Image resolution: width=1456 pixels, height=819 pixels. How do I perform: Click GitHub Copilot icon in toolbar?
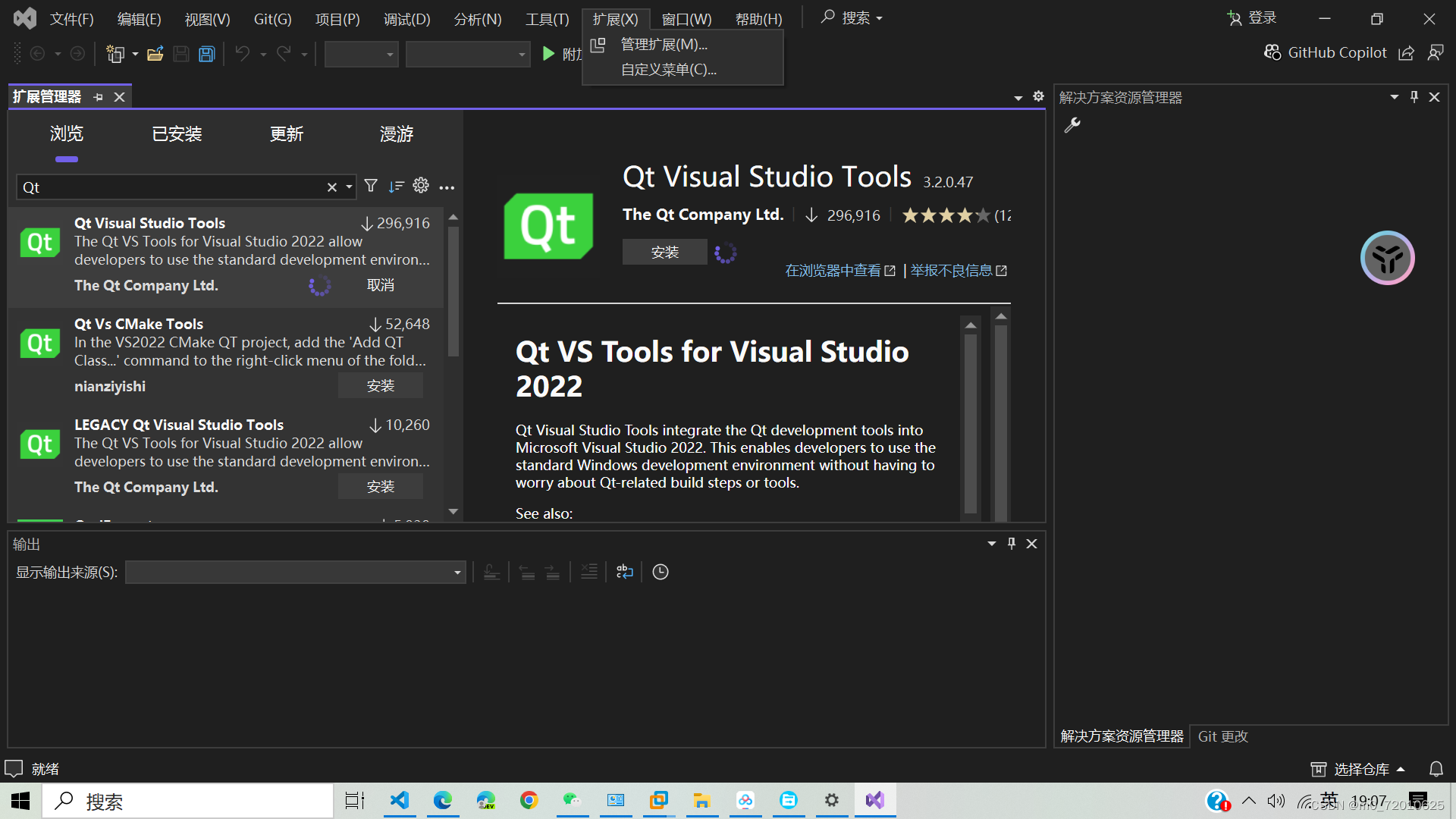[x=1272, y=52]
